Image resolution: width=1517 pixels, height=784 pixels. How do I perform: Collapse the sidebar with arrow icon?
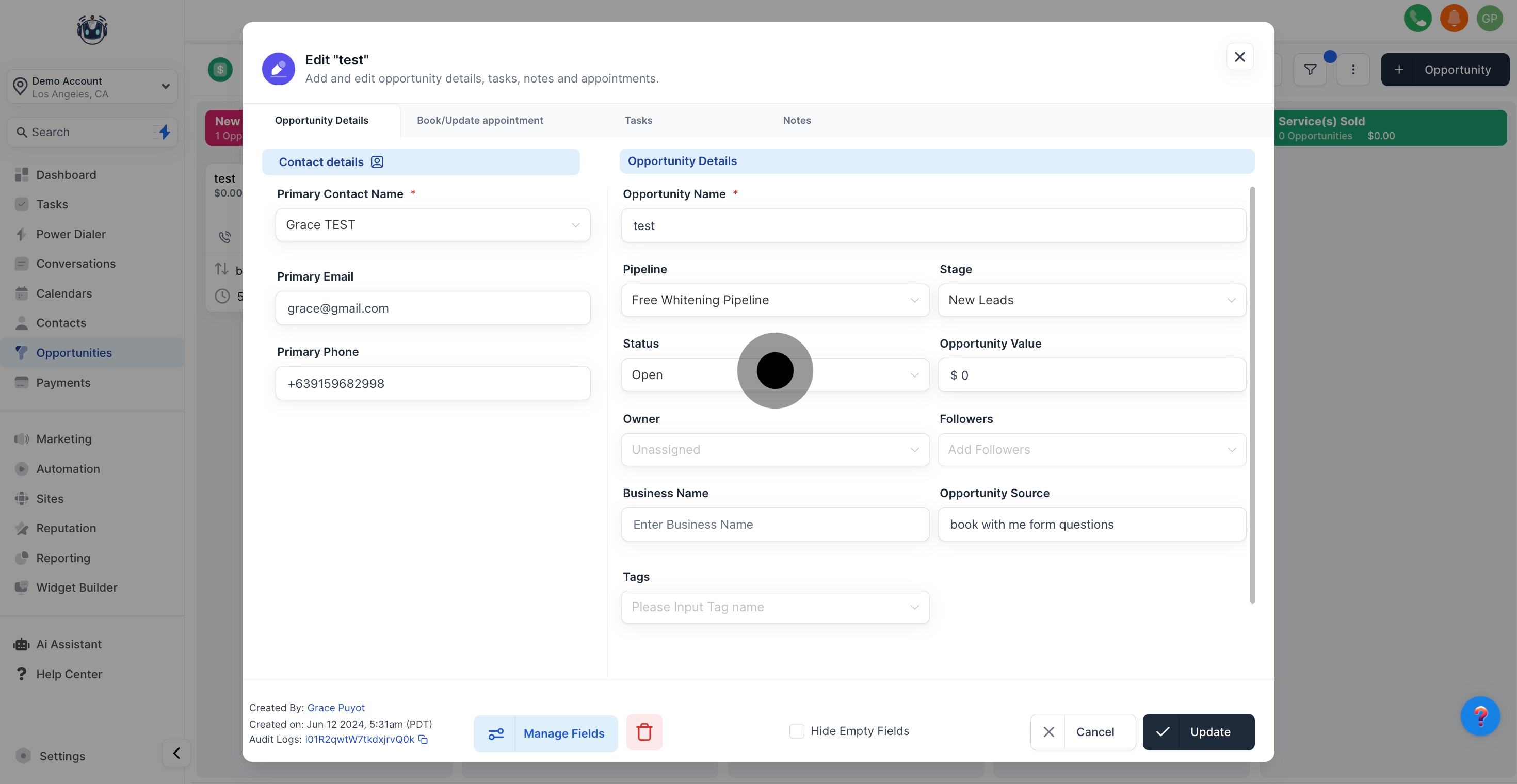176,753
